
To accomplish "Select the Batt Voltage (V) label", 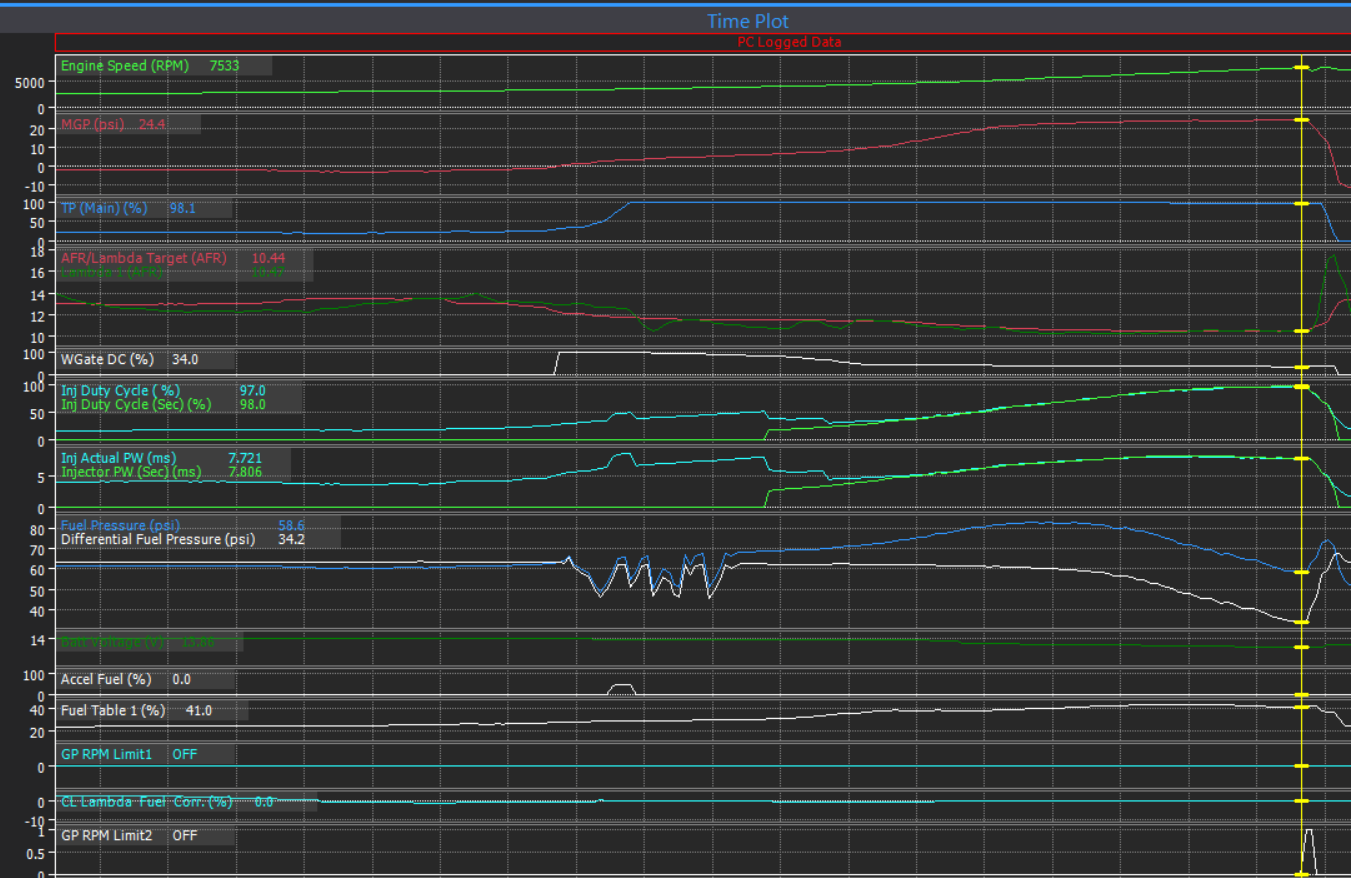I will [x=112, y=642].
